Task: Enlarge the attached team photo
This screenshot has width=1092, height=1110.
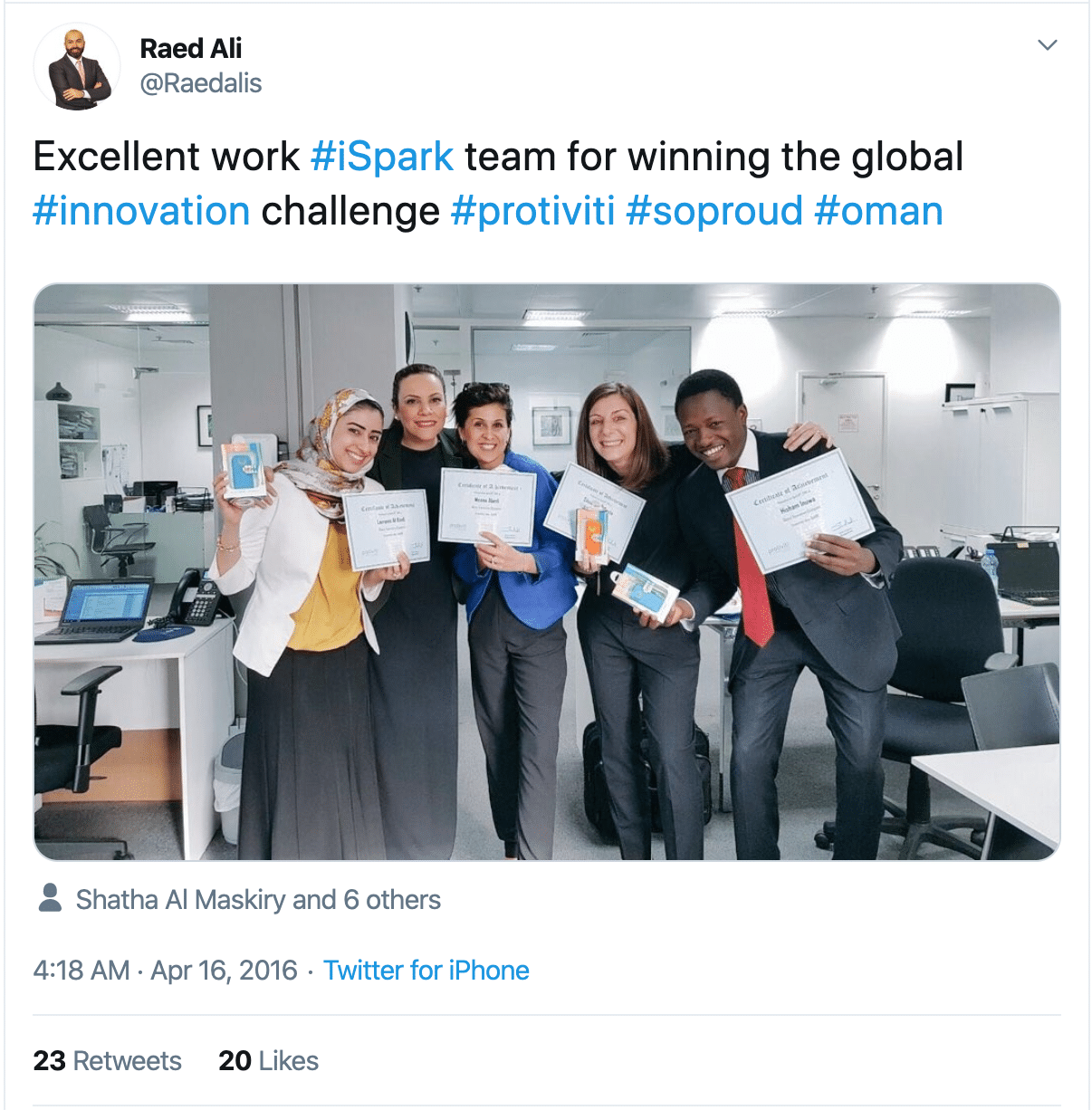Action: point(546,571)
